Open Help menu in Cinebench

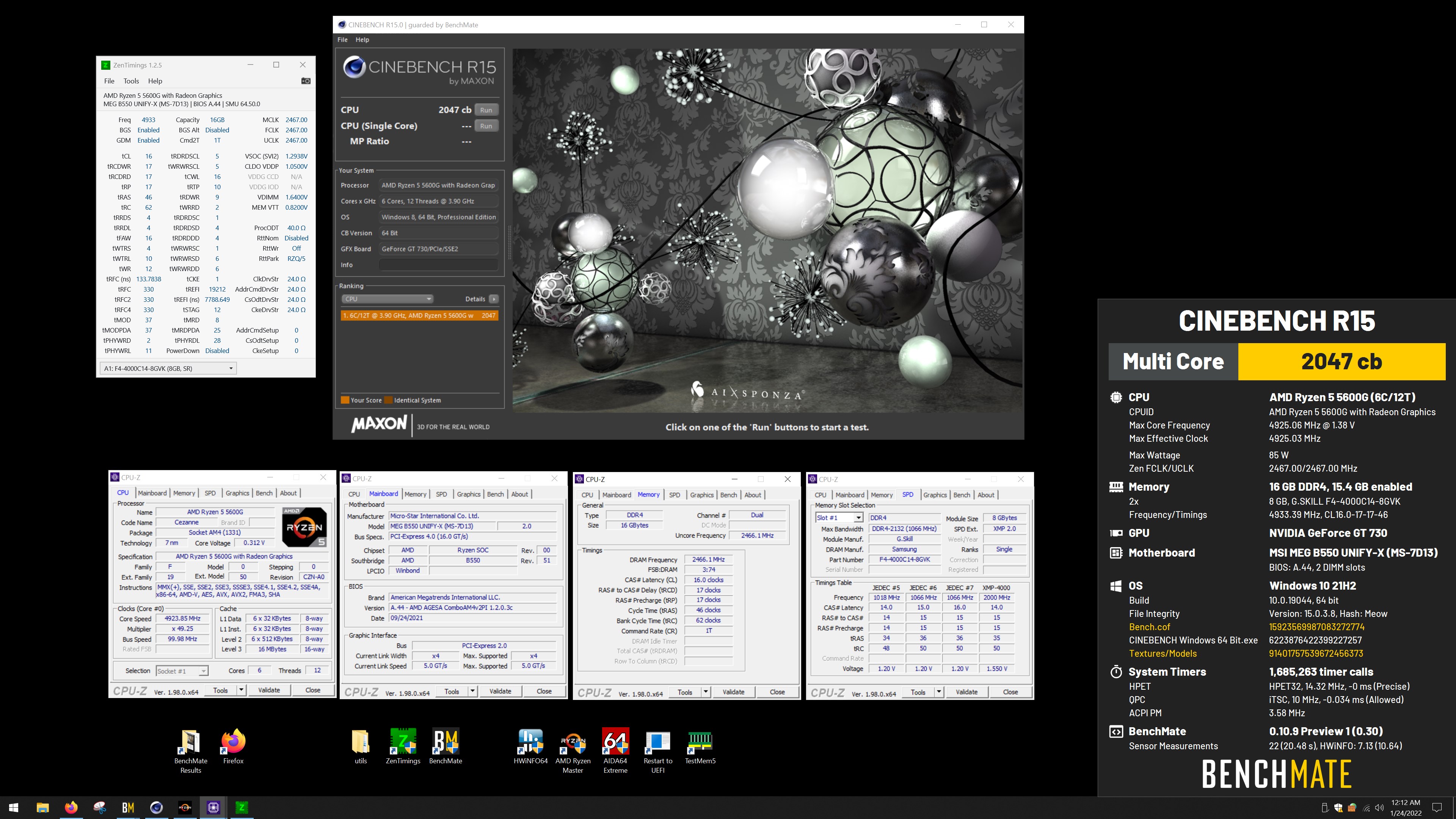coord(362,39)
